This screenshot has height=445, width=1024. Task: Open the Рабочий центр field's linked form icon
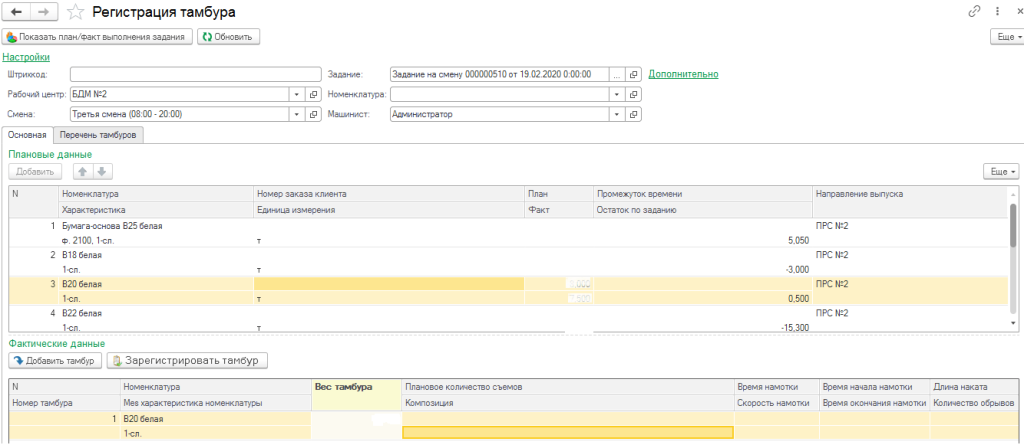pos(313,94)
